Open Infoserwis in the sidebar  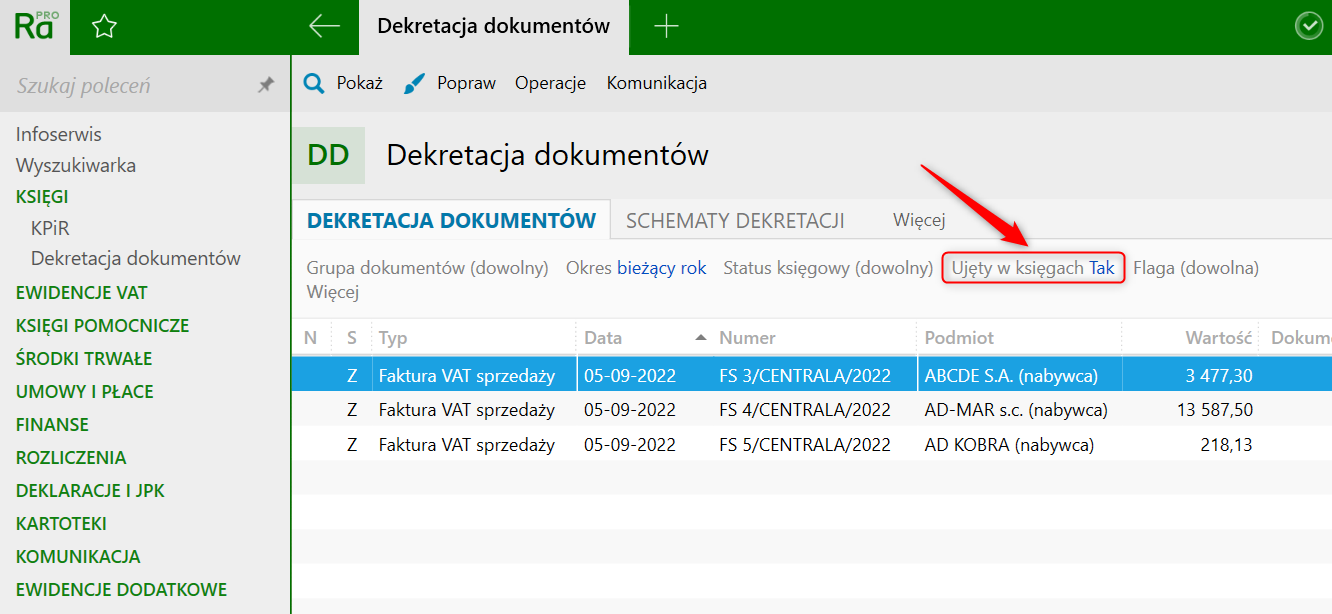coord(59,134)
